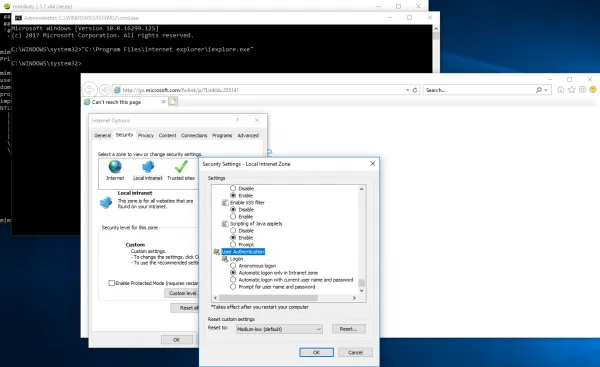Open the Content tab

(168, 135)
